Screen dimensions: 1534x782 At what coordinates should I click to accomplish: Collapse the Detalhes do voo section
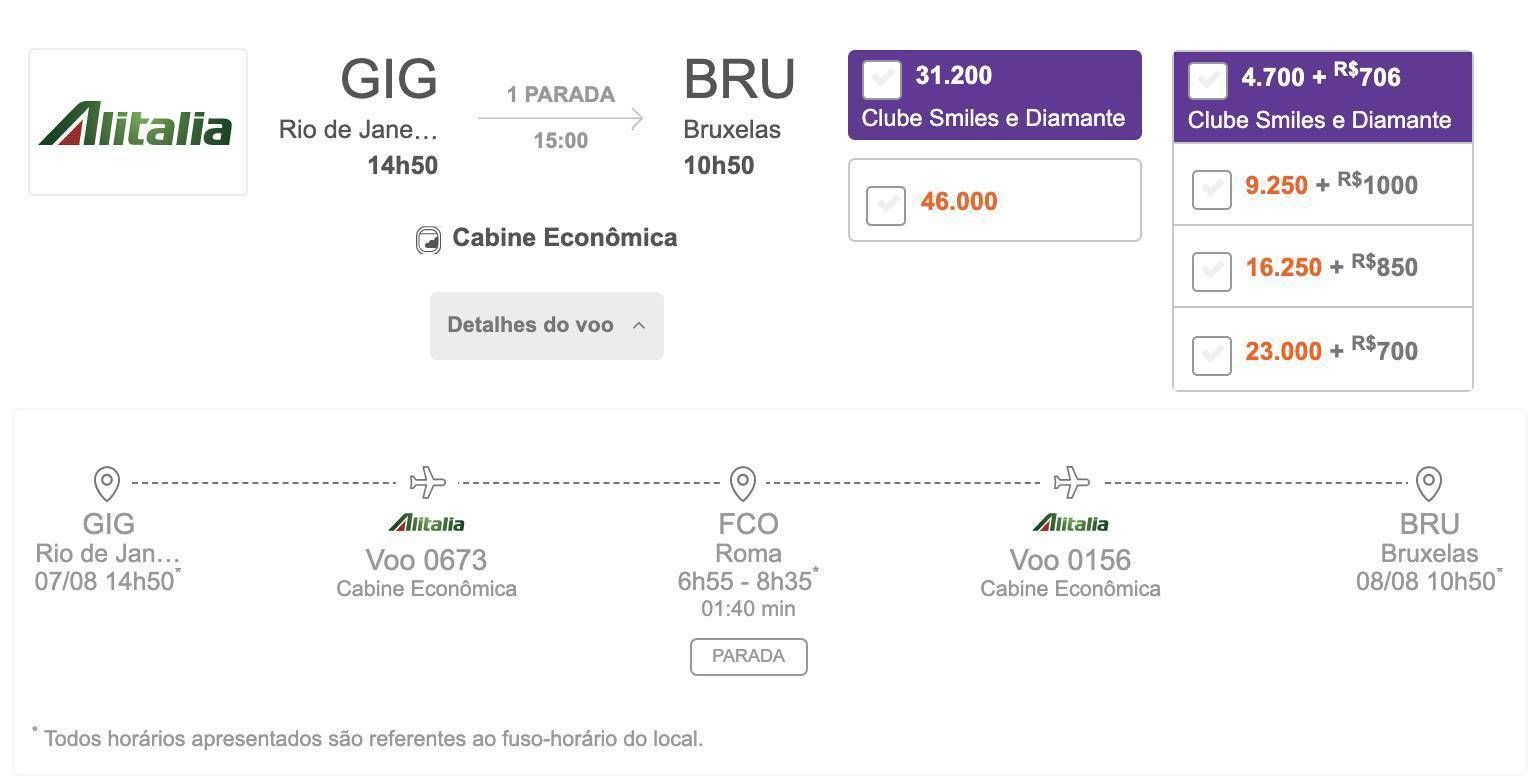547,326
